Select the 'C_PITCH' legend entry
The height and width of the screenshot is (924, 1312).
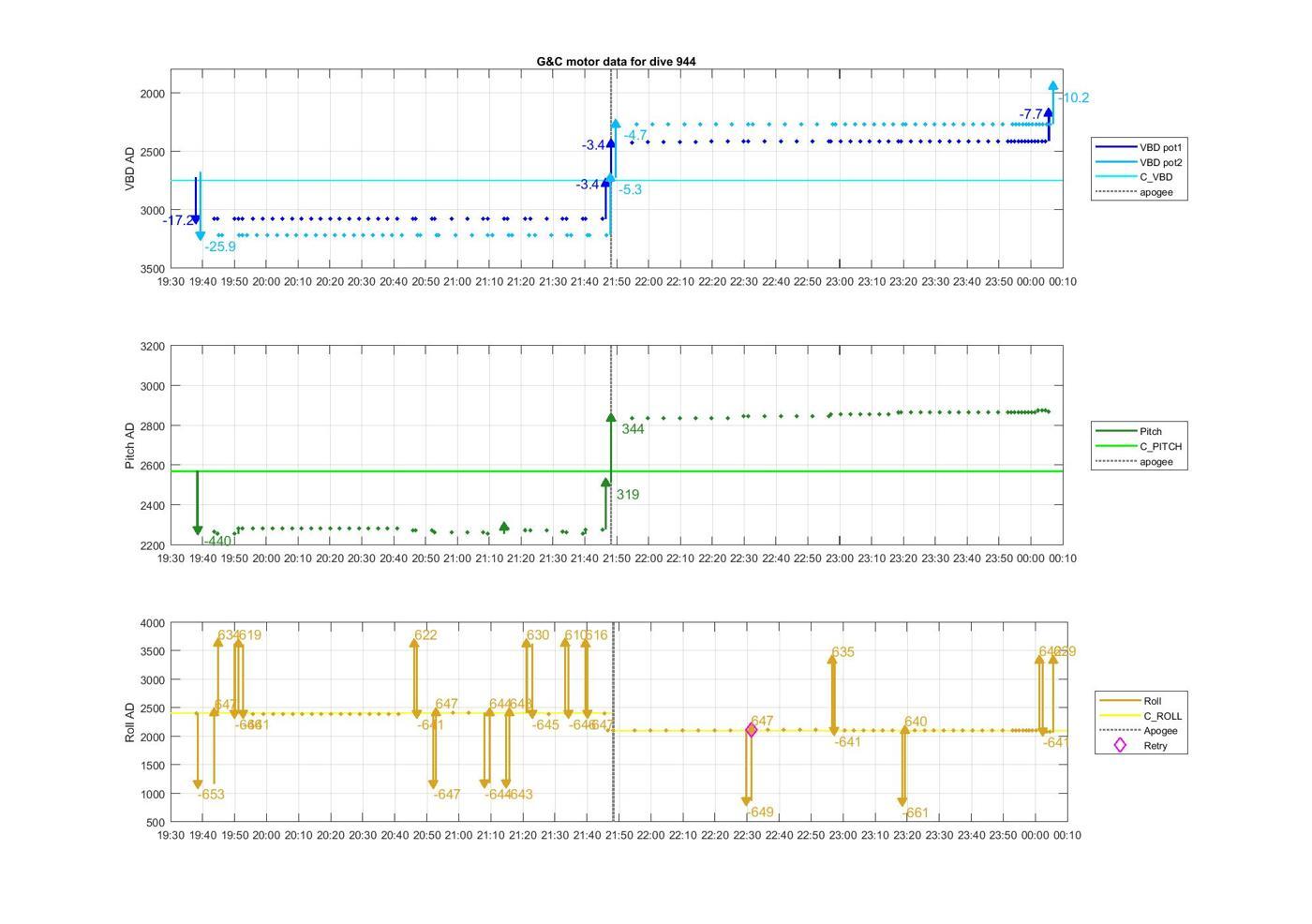point(1139,446)
